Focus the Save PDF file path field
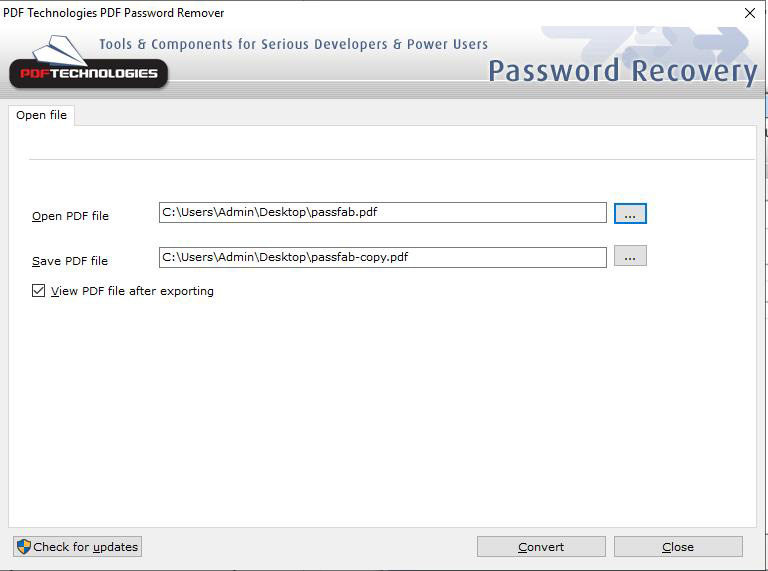Screen dimensions: 768x571 point(382,257)
